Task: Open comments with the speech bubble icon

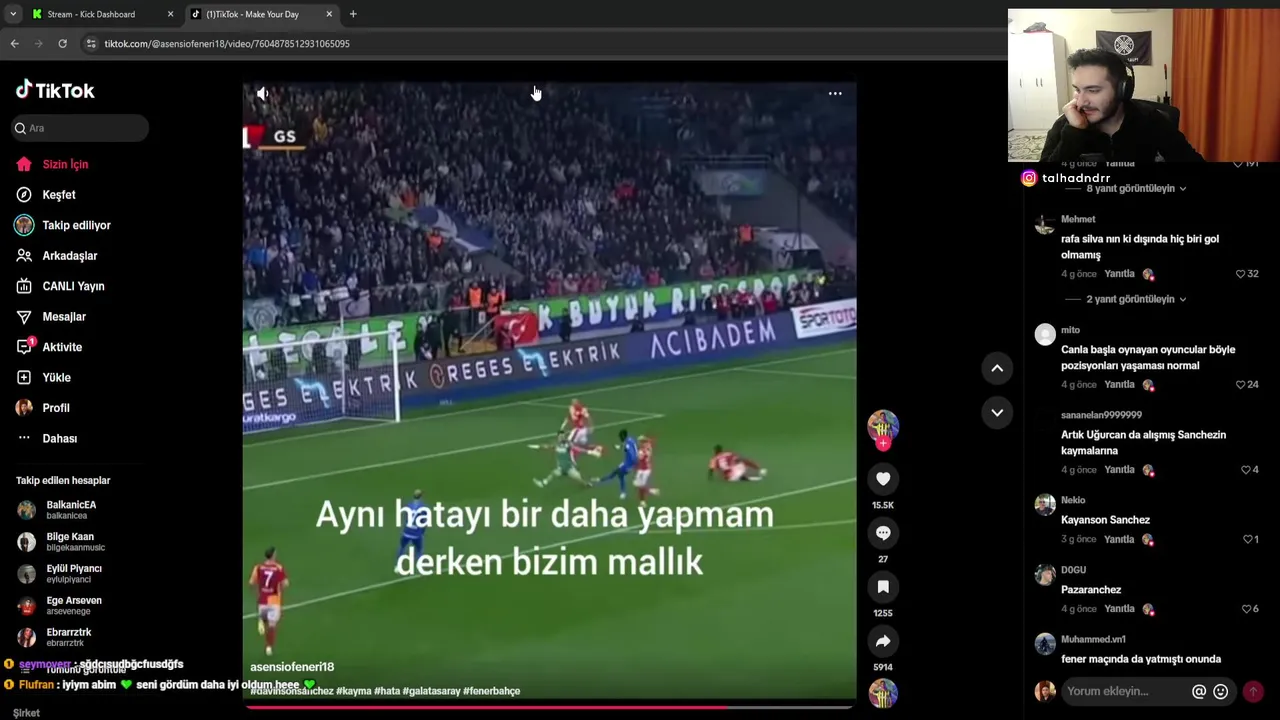Action: 883,533
